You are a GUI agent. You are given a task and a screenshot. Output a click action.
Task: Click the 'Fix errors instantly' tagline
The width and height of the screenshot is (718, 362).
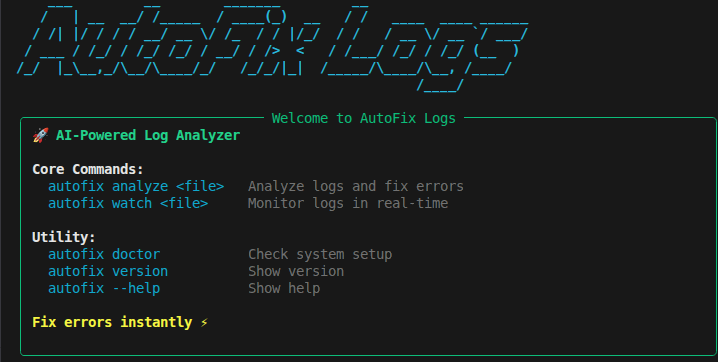pos(112,322)
